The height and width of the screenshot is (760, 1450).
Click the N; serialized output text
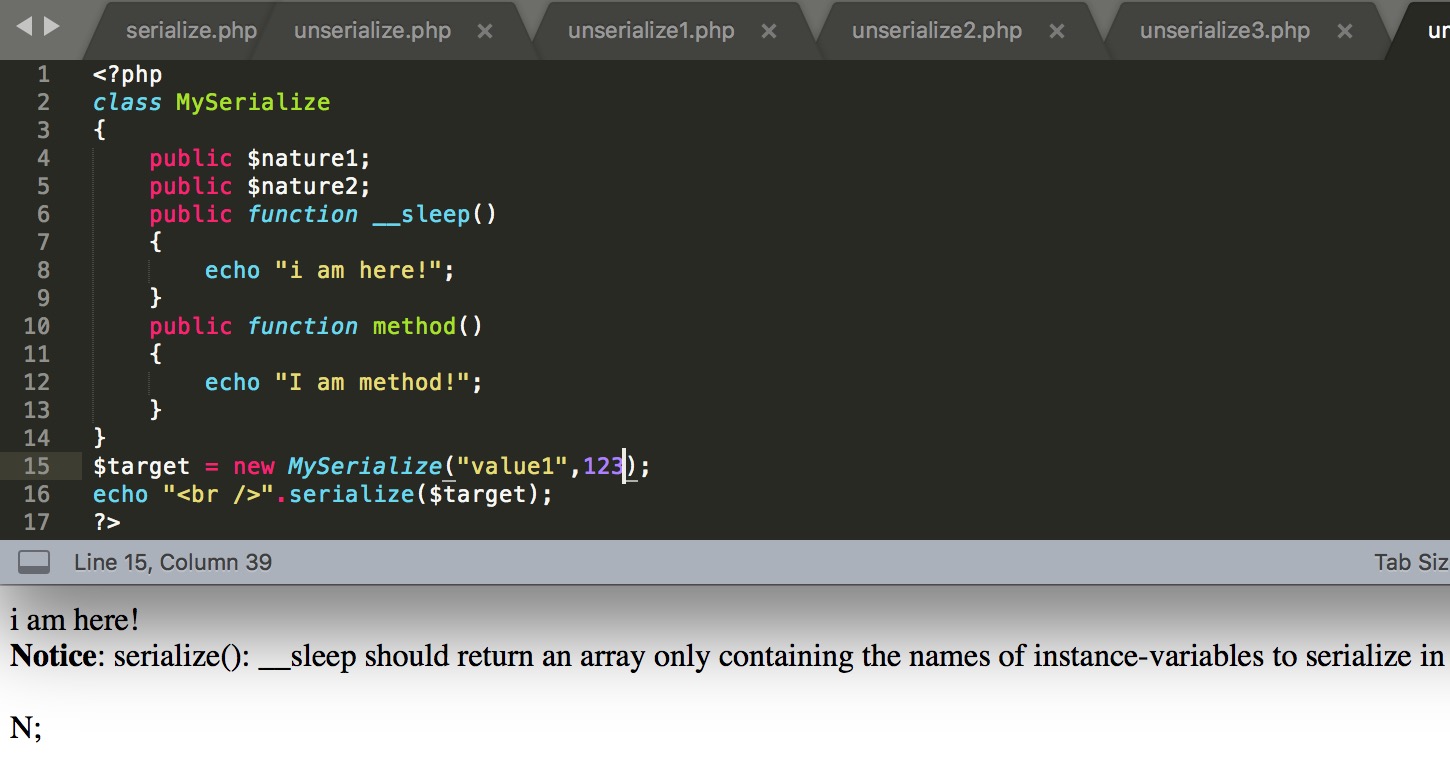point(26,728)
